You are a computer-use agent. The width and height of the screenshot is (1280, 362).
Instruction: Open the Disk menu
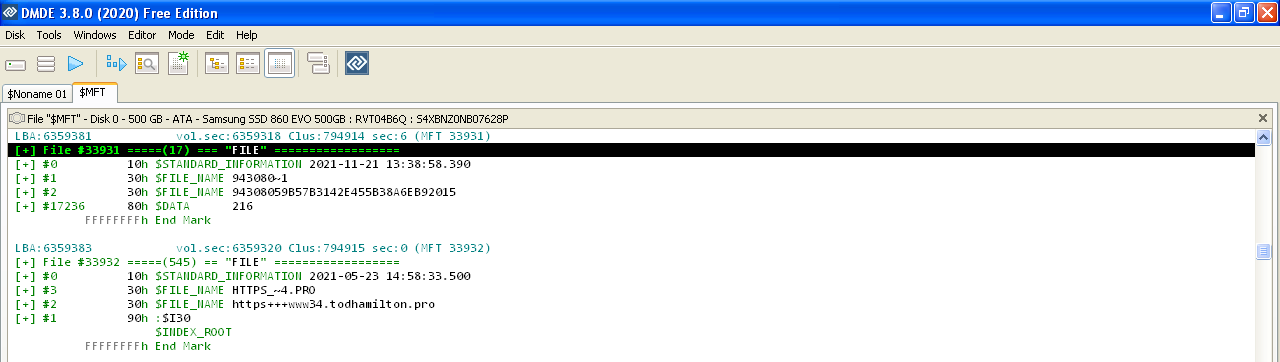(15, 35)
